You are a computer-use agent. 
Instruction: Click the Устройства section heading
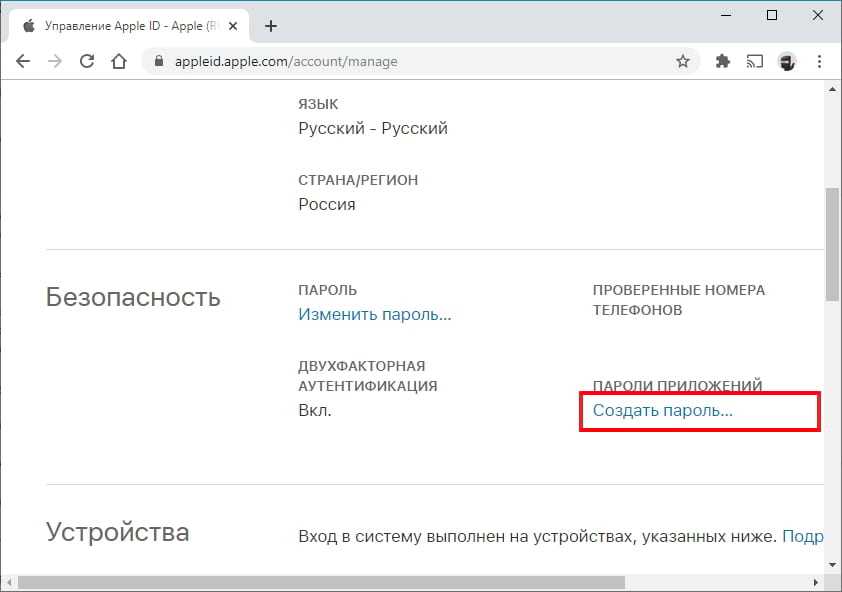tap(118, 532)
